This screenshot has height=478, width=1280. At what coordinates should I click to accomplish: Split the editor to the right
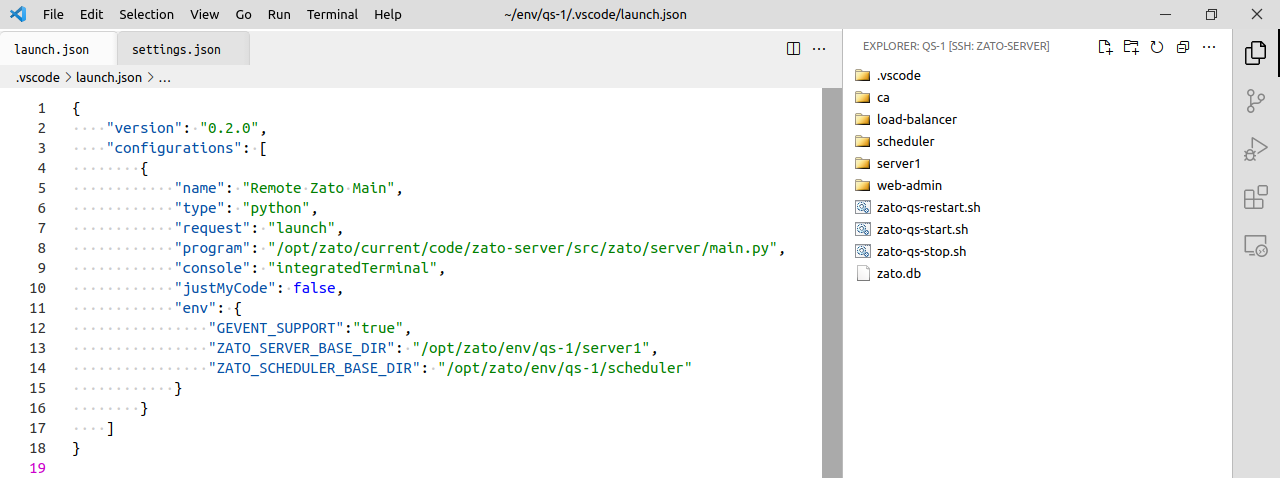coord(793,48)
